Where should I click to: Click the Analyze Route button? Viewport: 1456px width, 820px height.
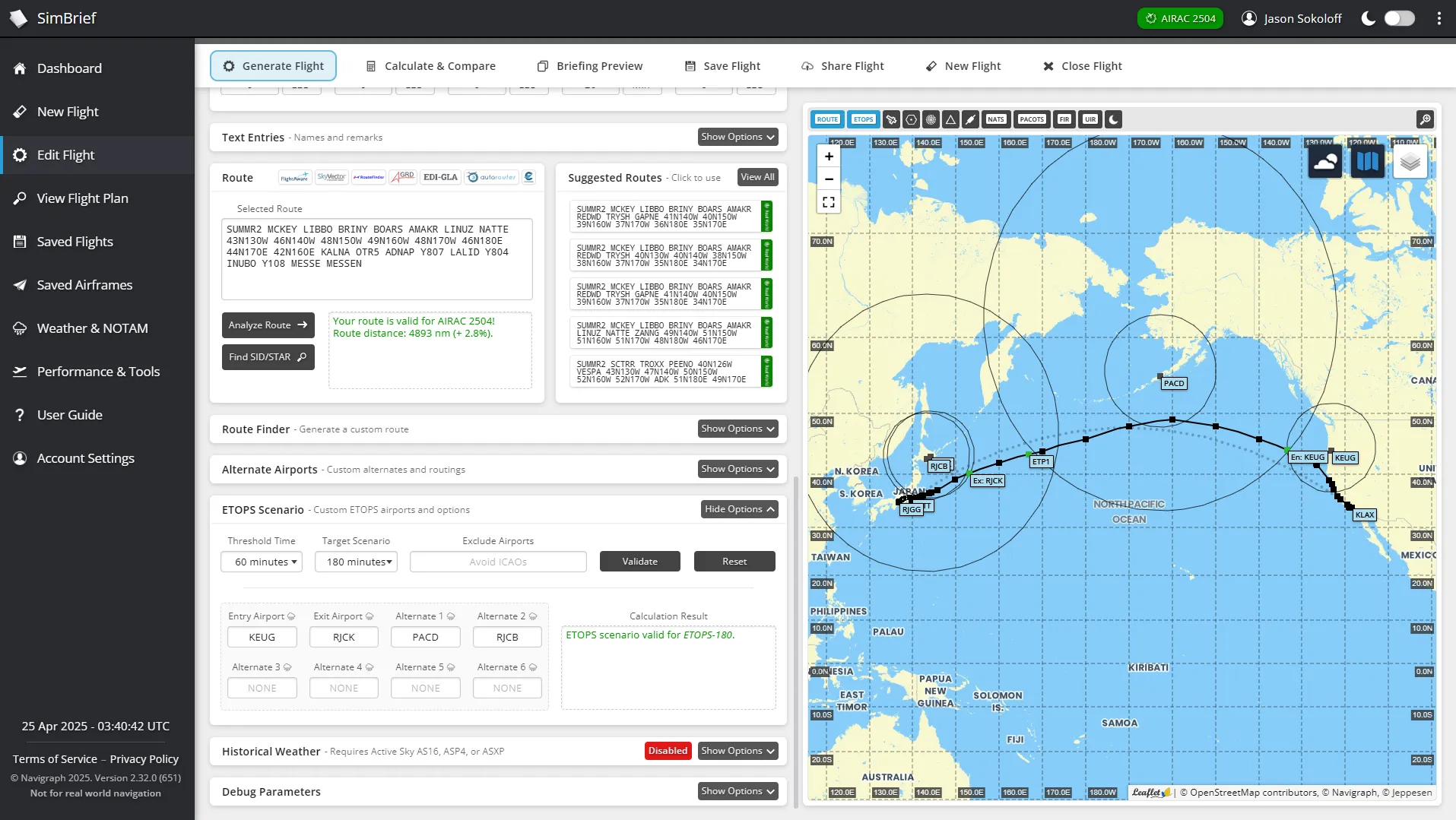point(268,325)
